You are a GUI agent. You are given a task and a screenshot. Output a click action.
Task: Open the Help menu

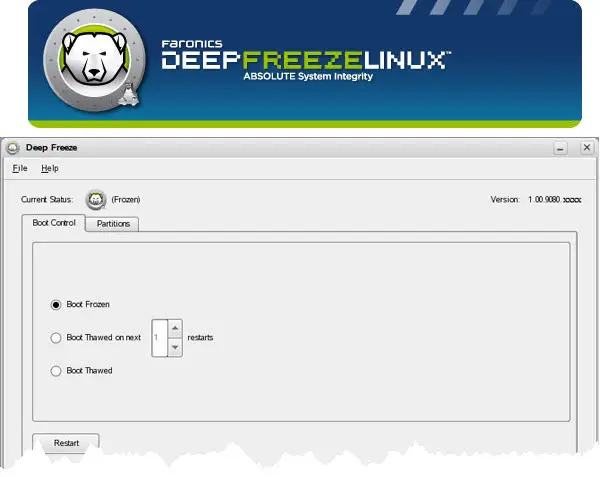(x=50, y=168)
